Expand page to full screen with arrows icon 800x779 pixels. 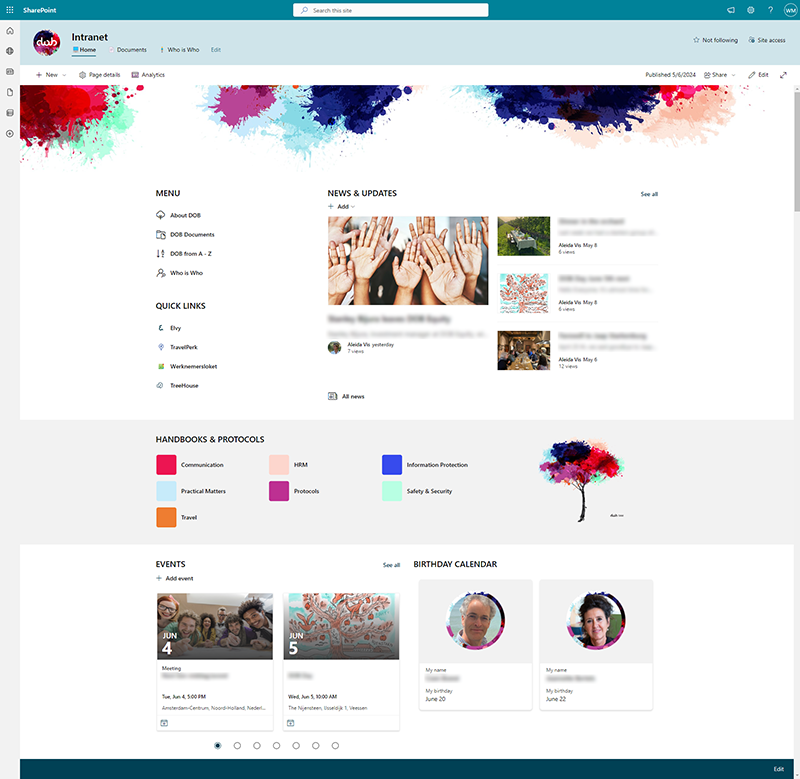(783, 75)
